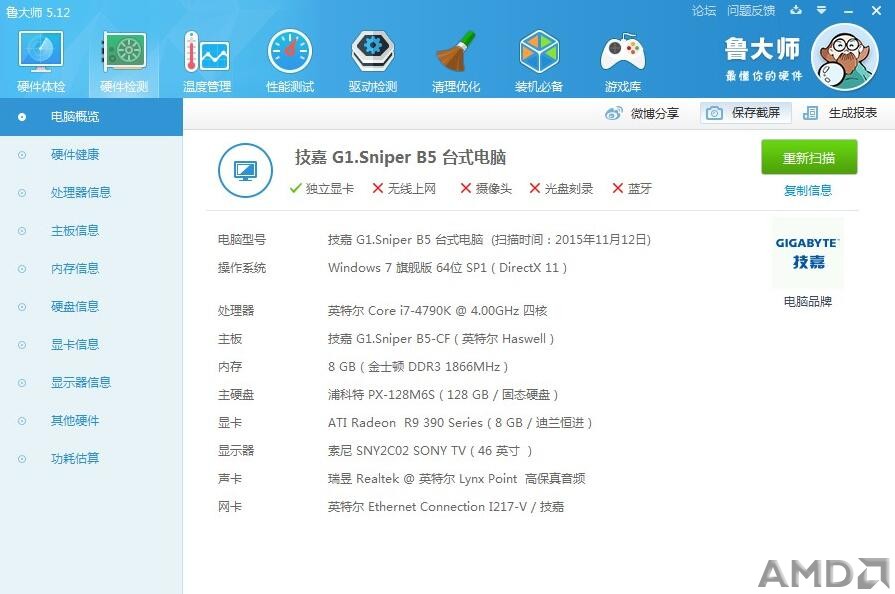The height and width of the screenshot is (594, 895).
Task: Click disk value 浦科特 PX-128M6S
Action: click(443, 395)
